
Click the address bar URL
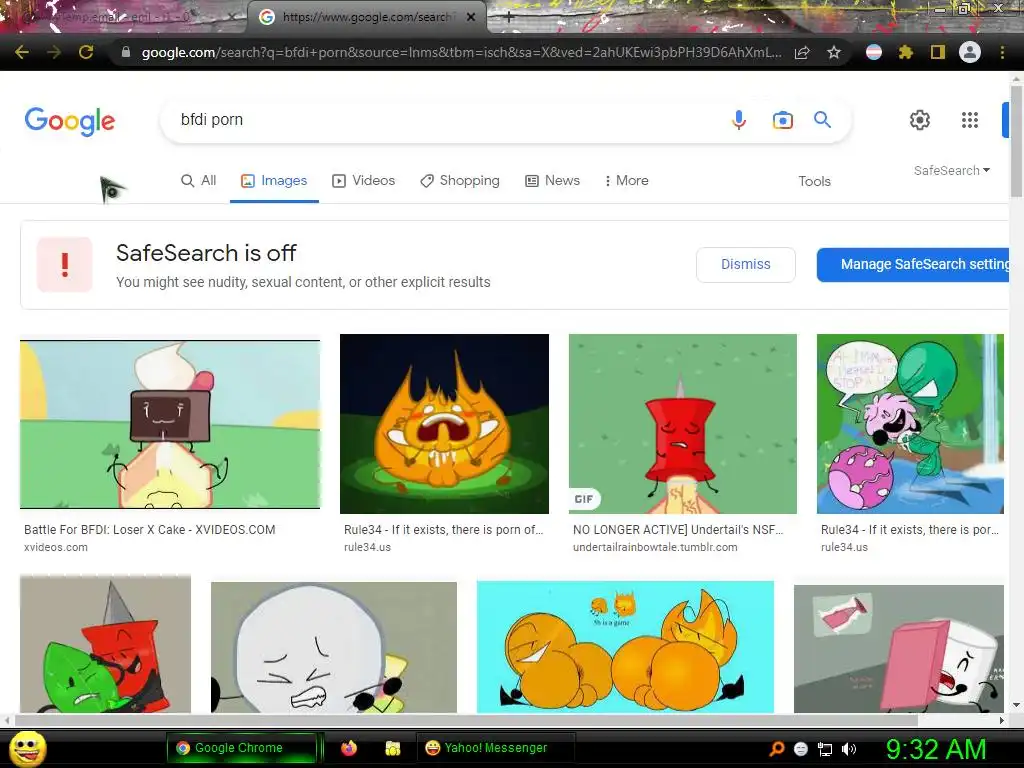tap(461, 52)
